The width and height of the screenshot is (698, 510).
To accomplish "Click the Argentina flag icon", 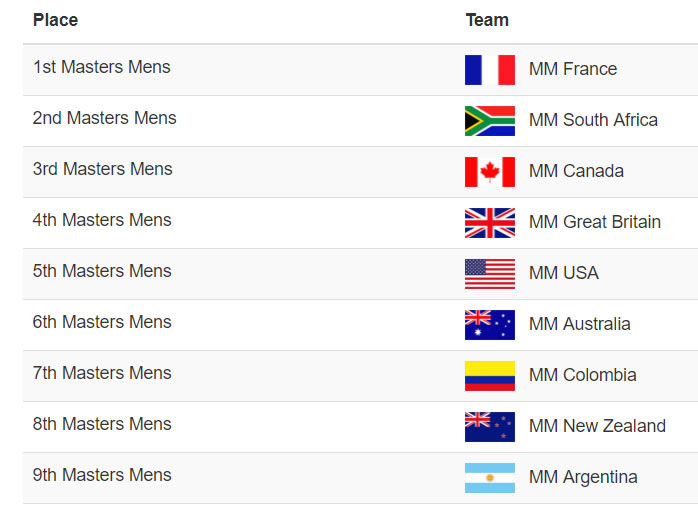I will tap(490, 478).
